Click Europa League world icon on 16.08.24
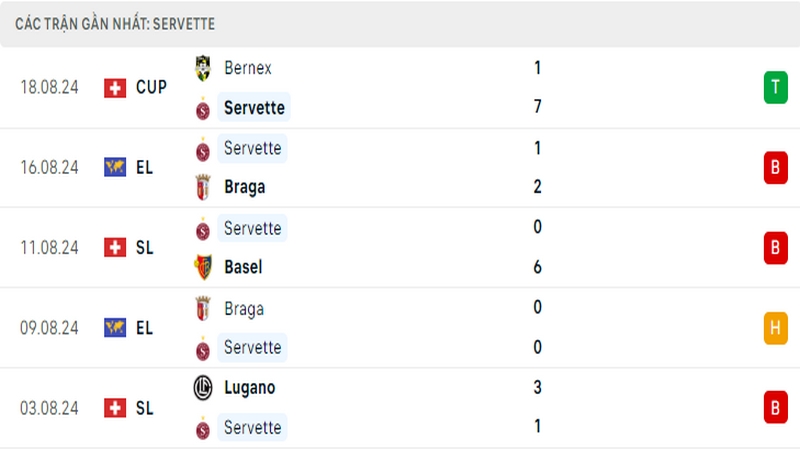The width and height of the screenshot is (800, 450). 115,167
